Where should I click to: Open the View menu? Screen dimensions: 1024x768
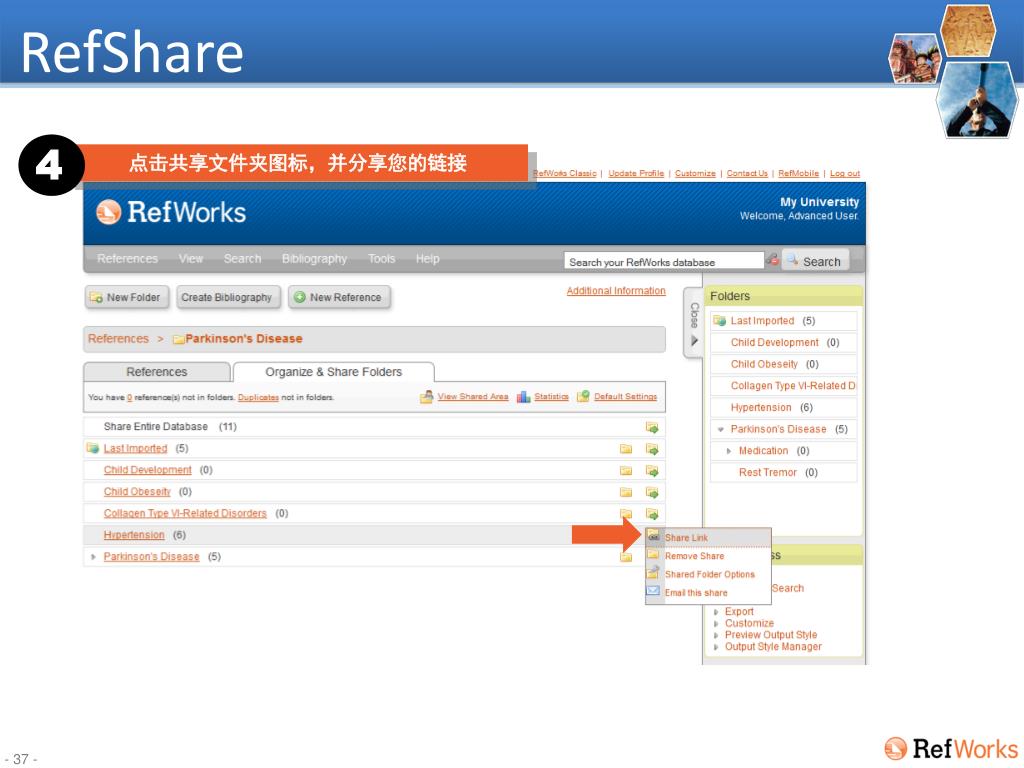191,259
